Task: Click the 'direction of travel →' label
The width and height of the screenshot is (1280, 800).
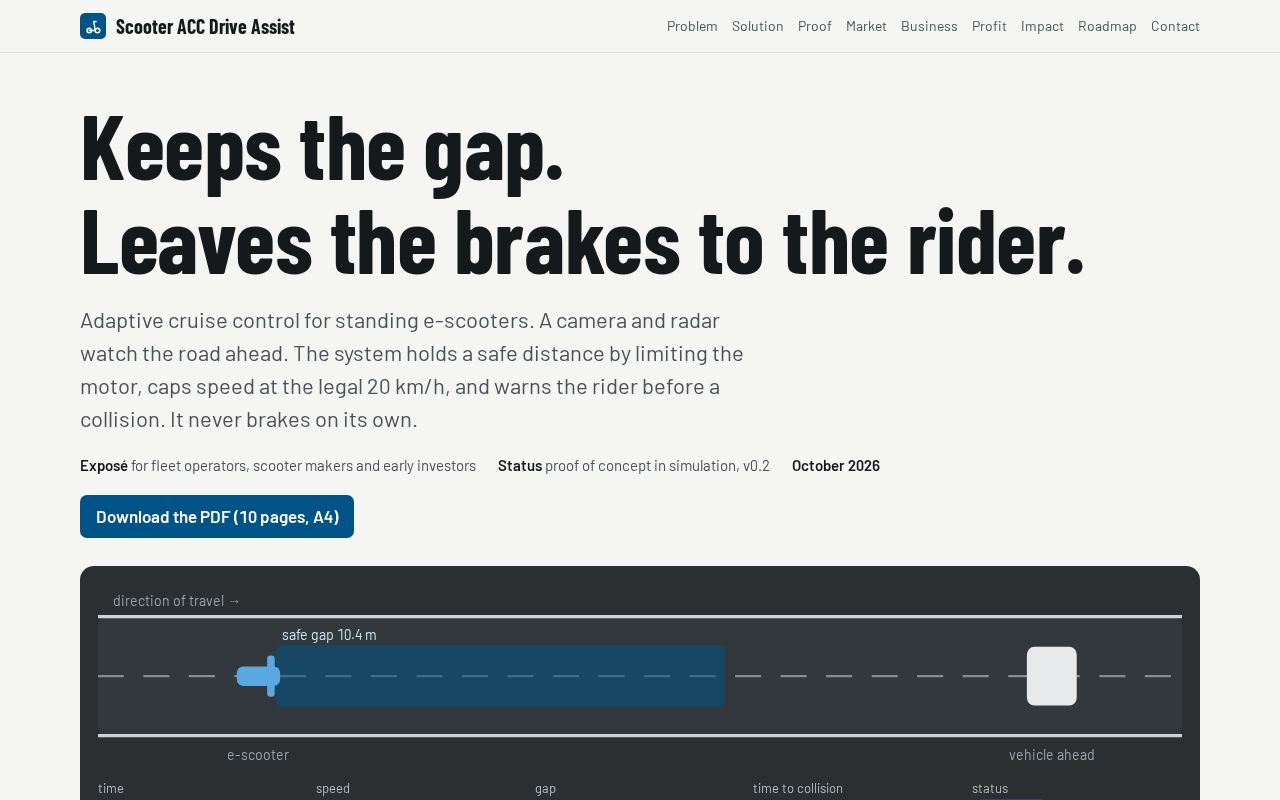Action: (177, 601)
